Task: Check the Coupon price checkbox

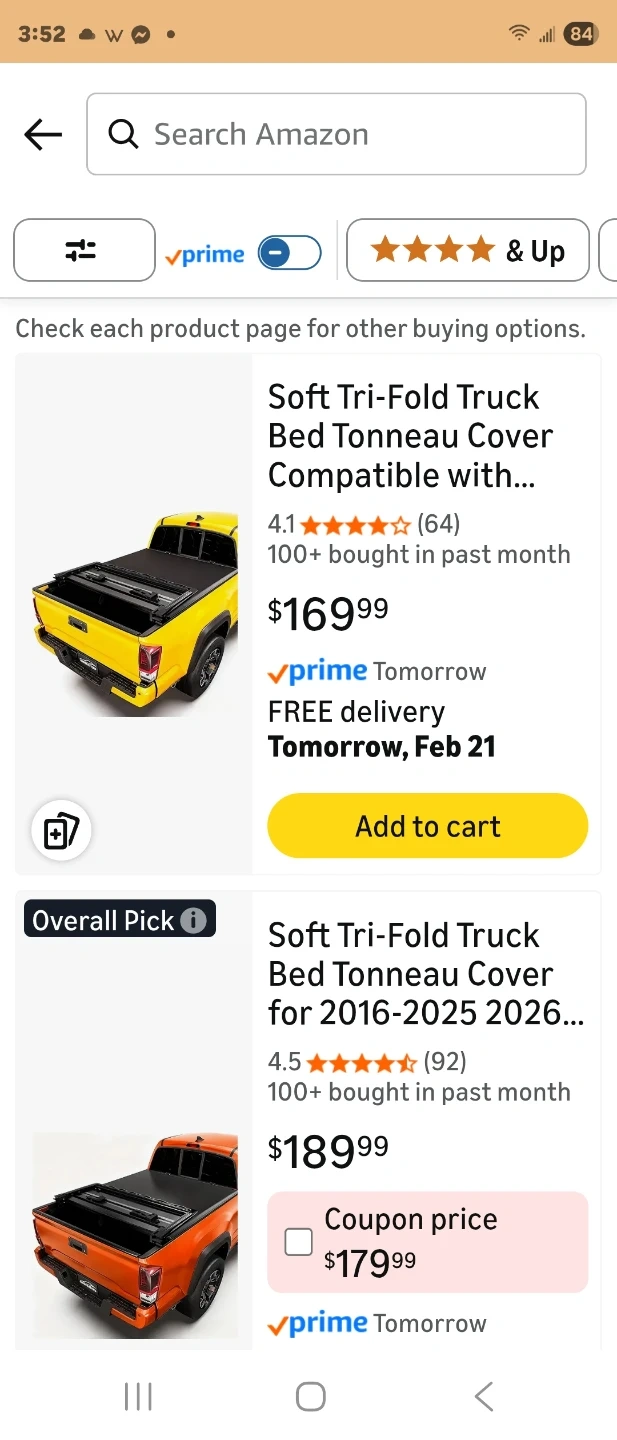Action: pos(298,1242)
